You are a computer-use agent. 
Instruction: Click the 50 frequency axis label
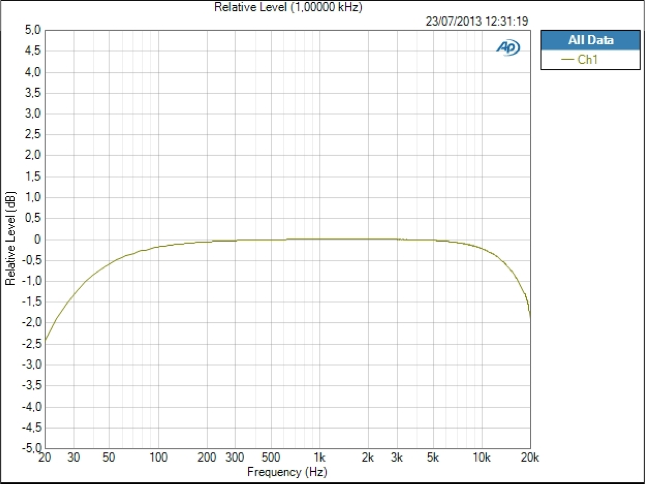click(x=108, y=457)
